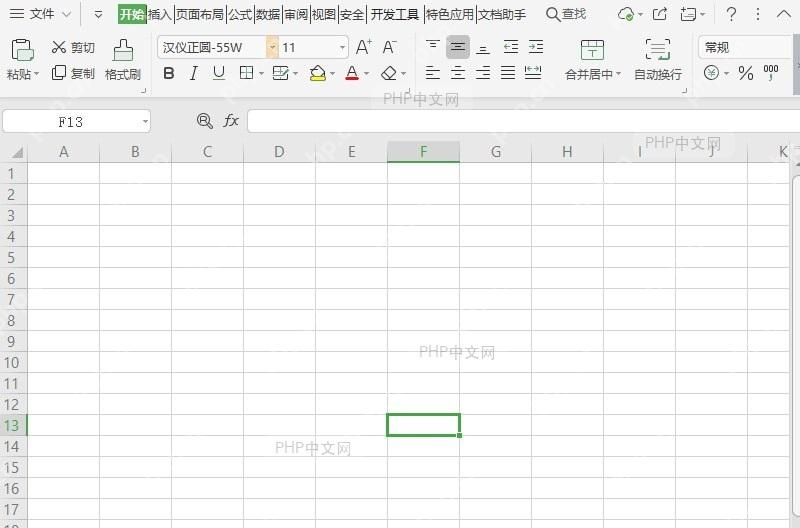Open the number format 常规 box
Image resolution: width=800 pixels, height=528 pixels.
pyautogui.click(x=745, y=47)
